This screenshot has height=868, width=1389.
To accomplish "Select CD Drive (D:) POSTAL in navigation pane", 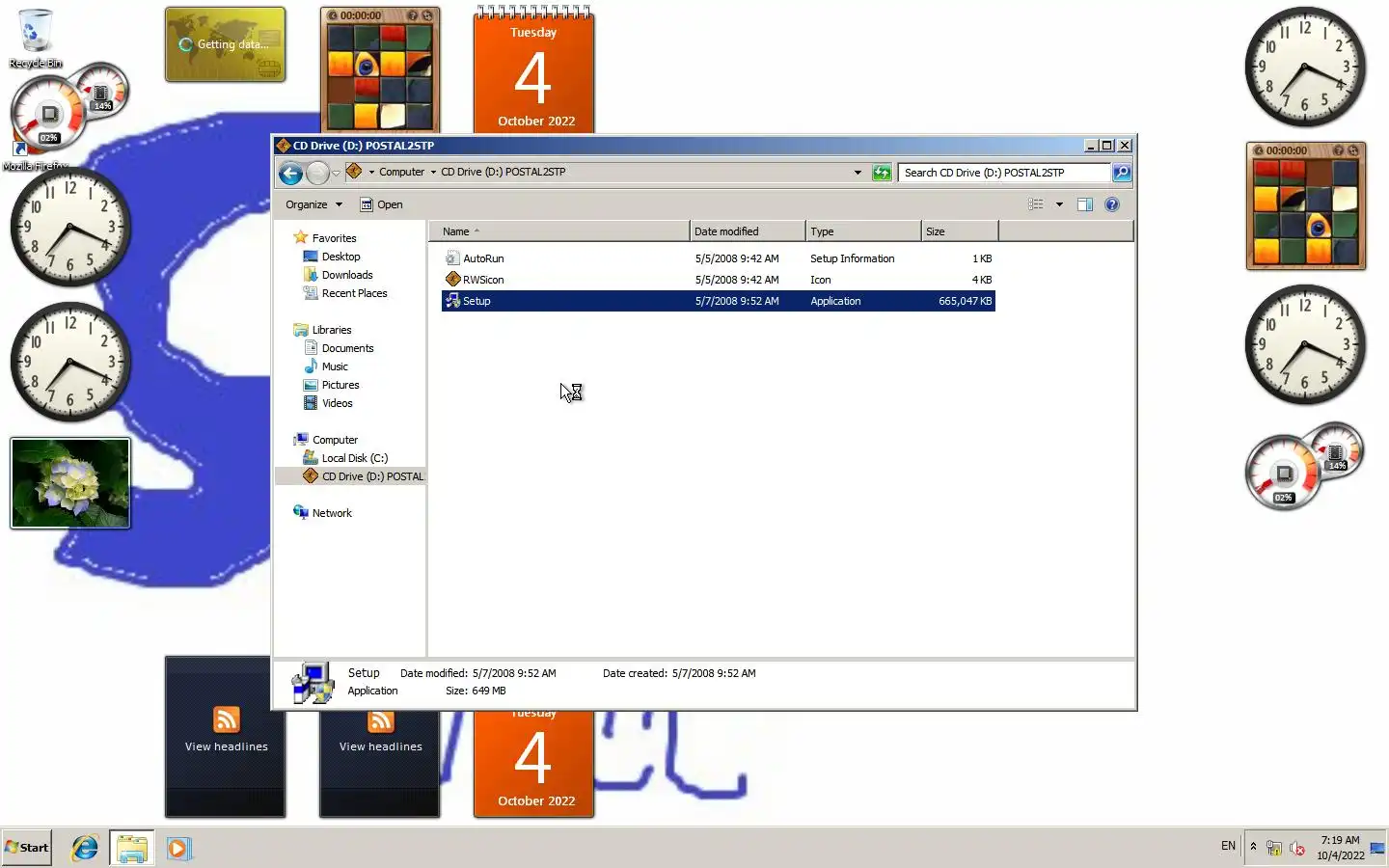I will coord(372,476).
